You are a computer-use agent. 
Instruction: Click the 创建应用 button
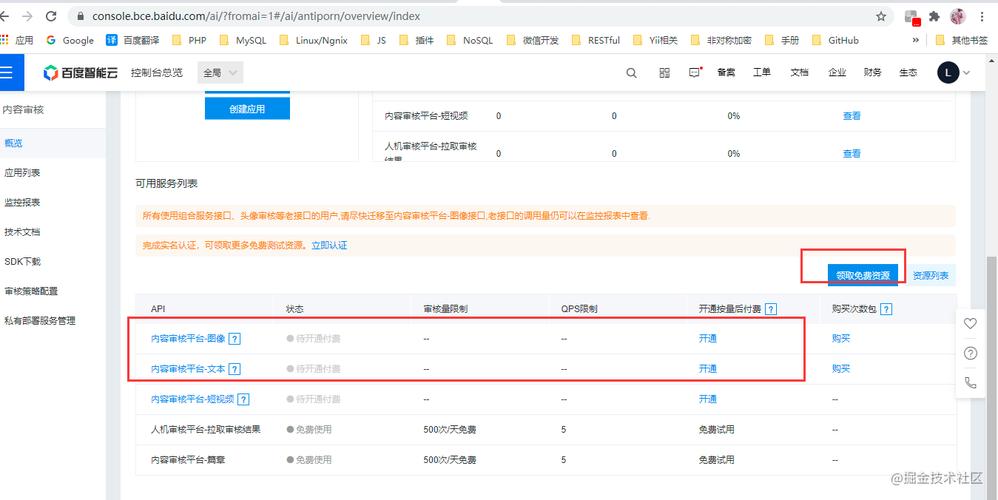pyautogui.click(x=247, y=109)
